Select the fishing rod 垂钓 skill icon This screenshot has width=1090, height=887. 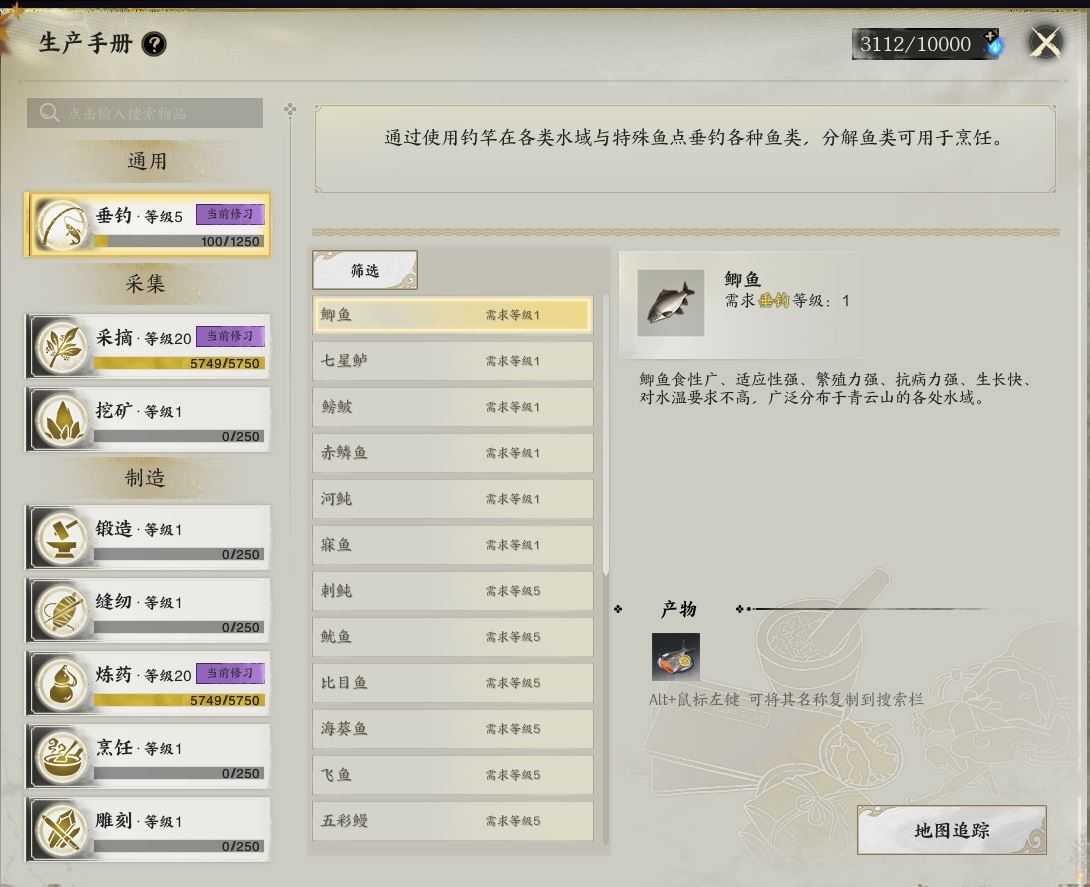click(x=62, y=225)
